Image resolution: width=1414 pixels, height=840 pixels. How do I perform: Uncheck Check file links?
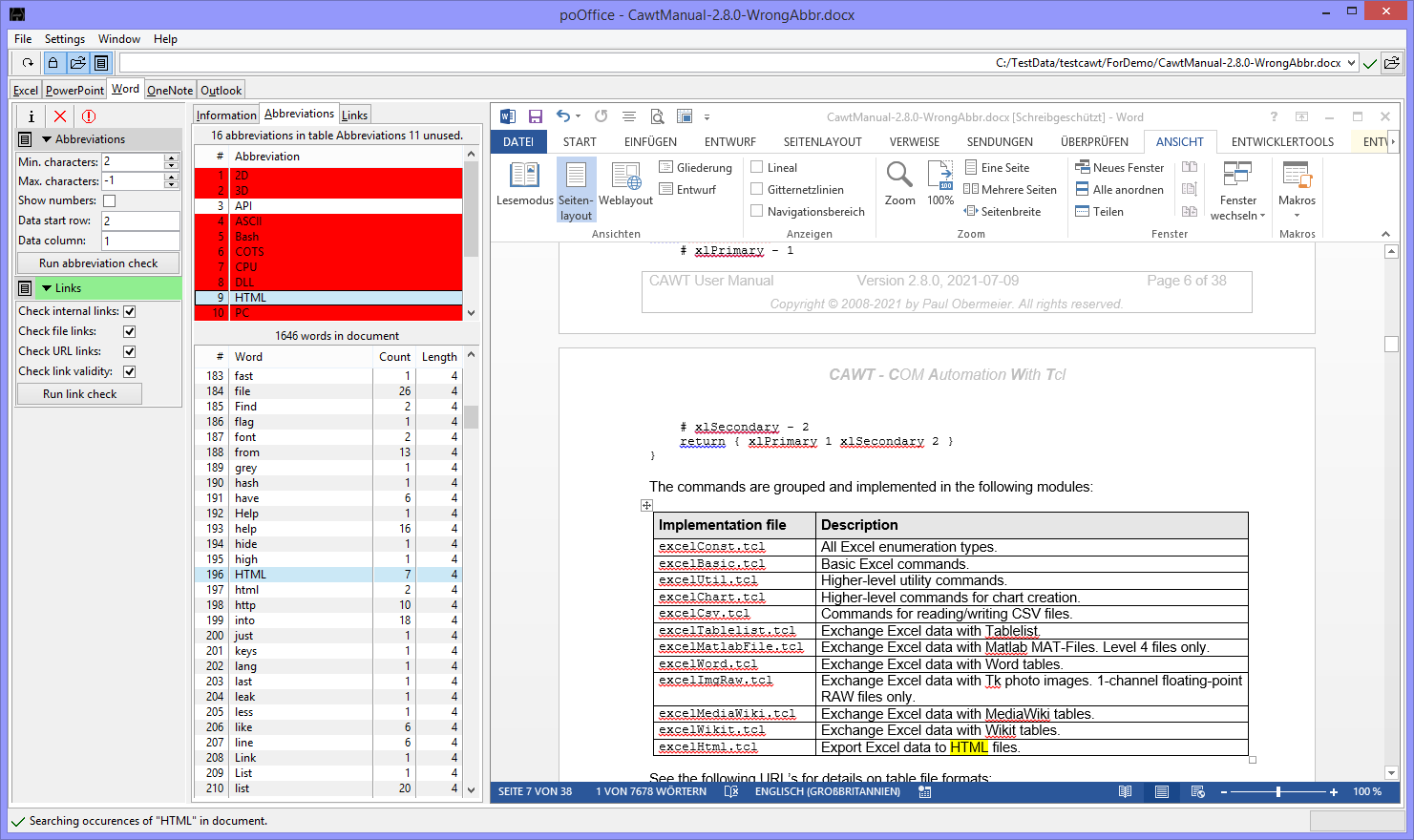[x=129, y=331]
